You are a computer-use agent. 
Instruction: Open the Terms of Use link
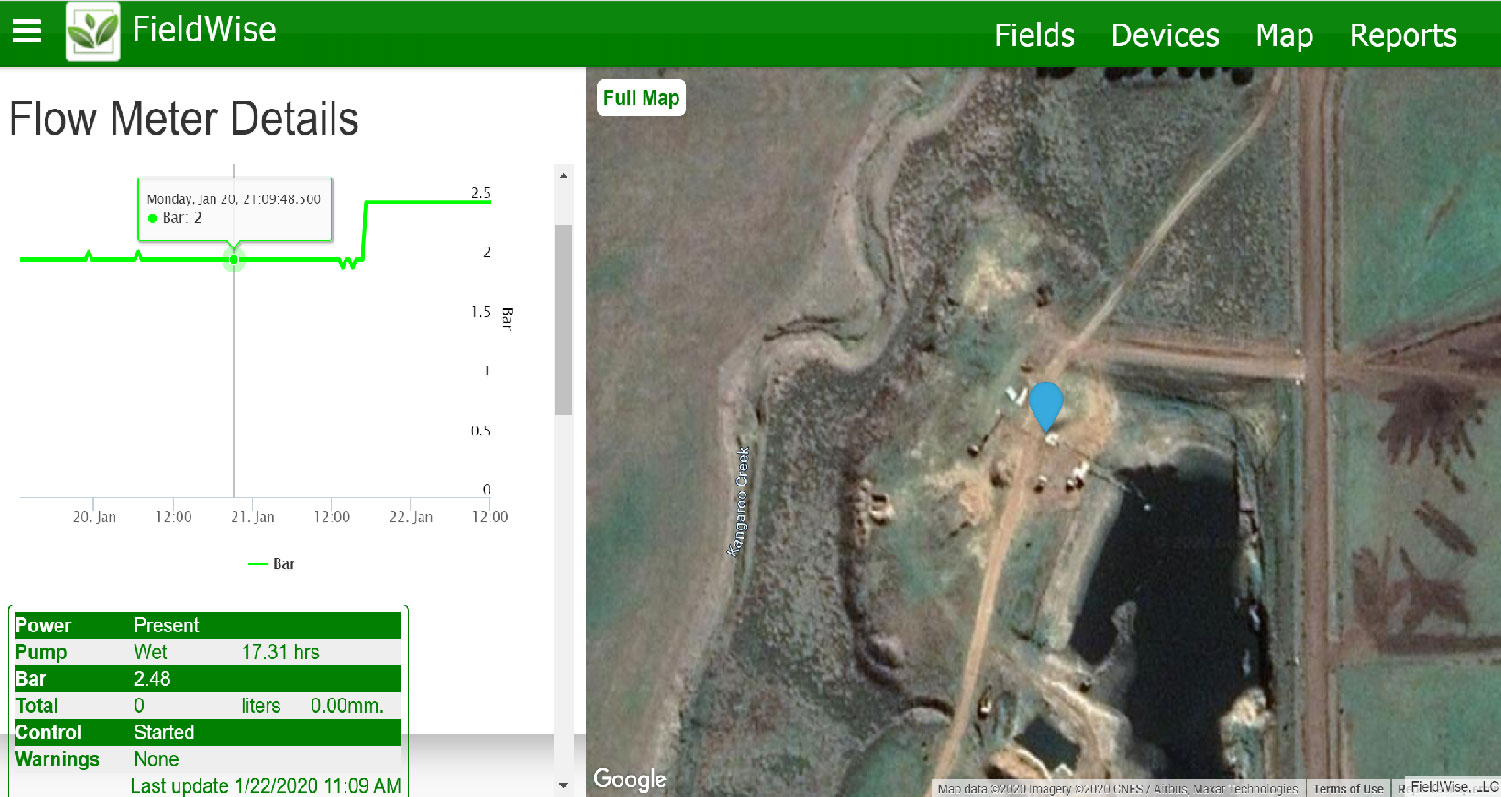[x=1348, y=789]
